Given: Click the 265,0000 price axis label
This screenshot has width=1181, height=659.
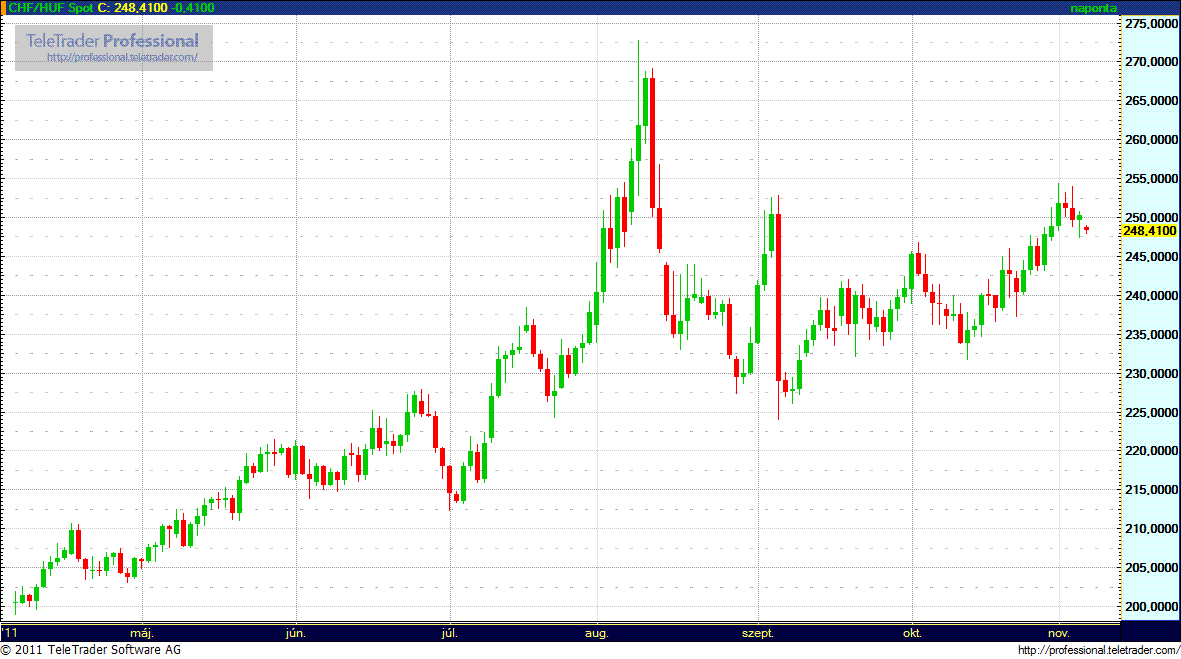Looking at the screenshot, I should 1151,100.
